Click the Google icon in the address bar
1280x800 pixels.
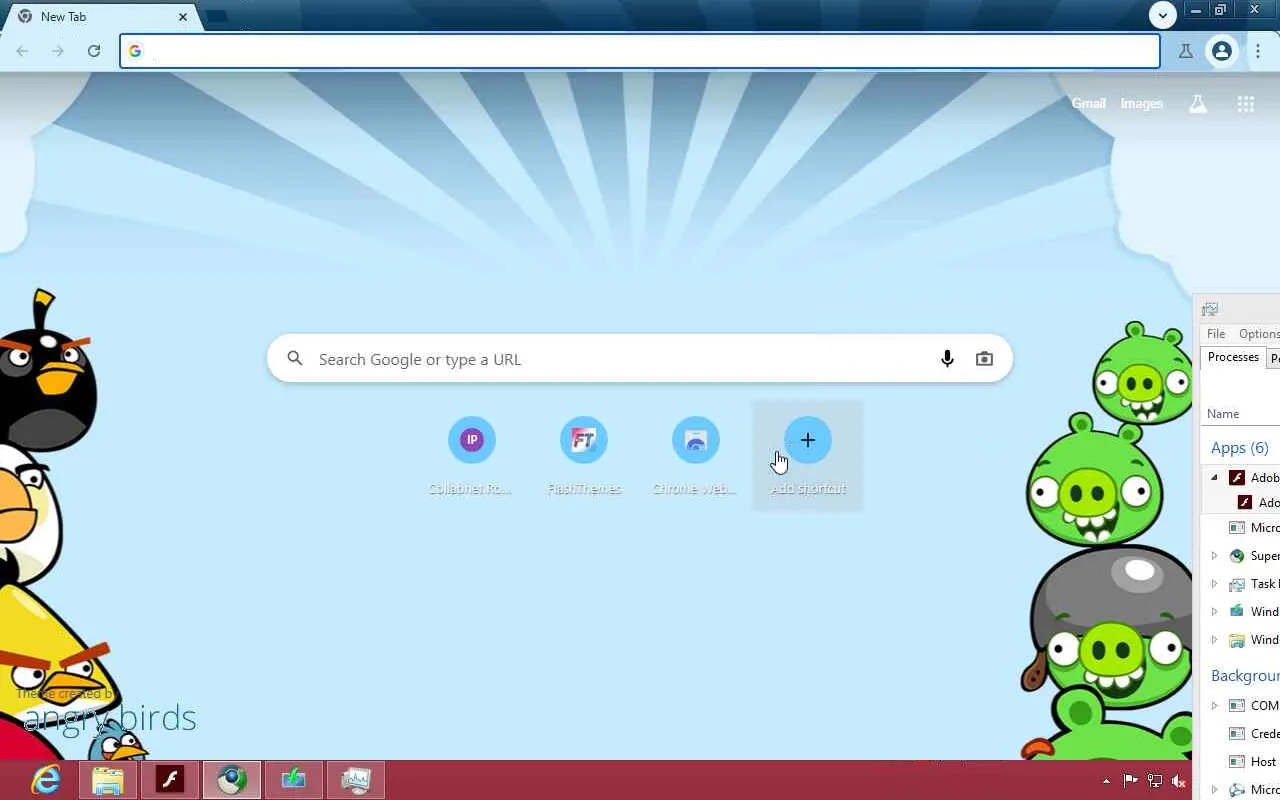(135, 51)
